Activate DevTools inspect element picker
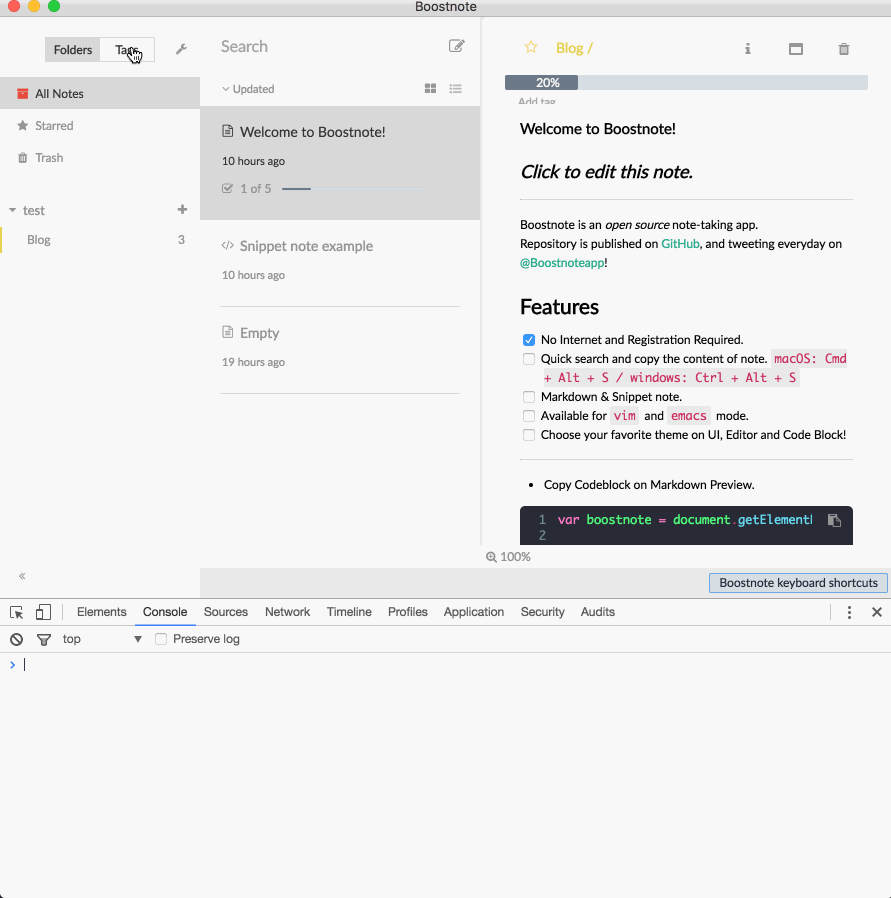This screenshot has width=891, height=898. pyautogui.click(x=17, y=612)
